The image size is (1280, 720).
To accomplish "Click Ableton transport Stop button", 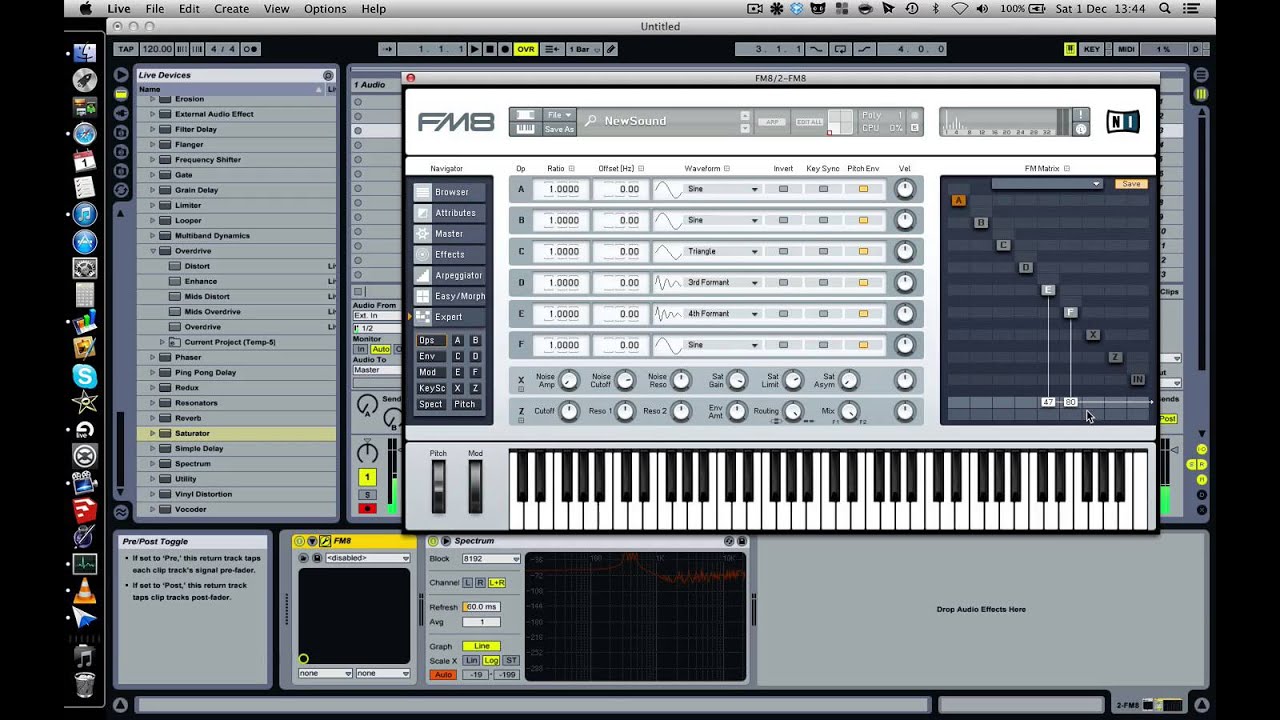I will click(x=489, y=49).
